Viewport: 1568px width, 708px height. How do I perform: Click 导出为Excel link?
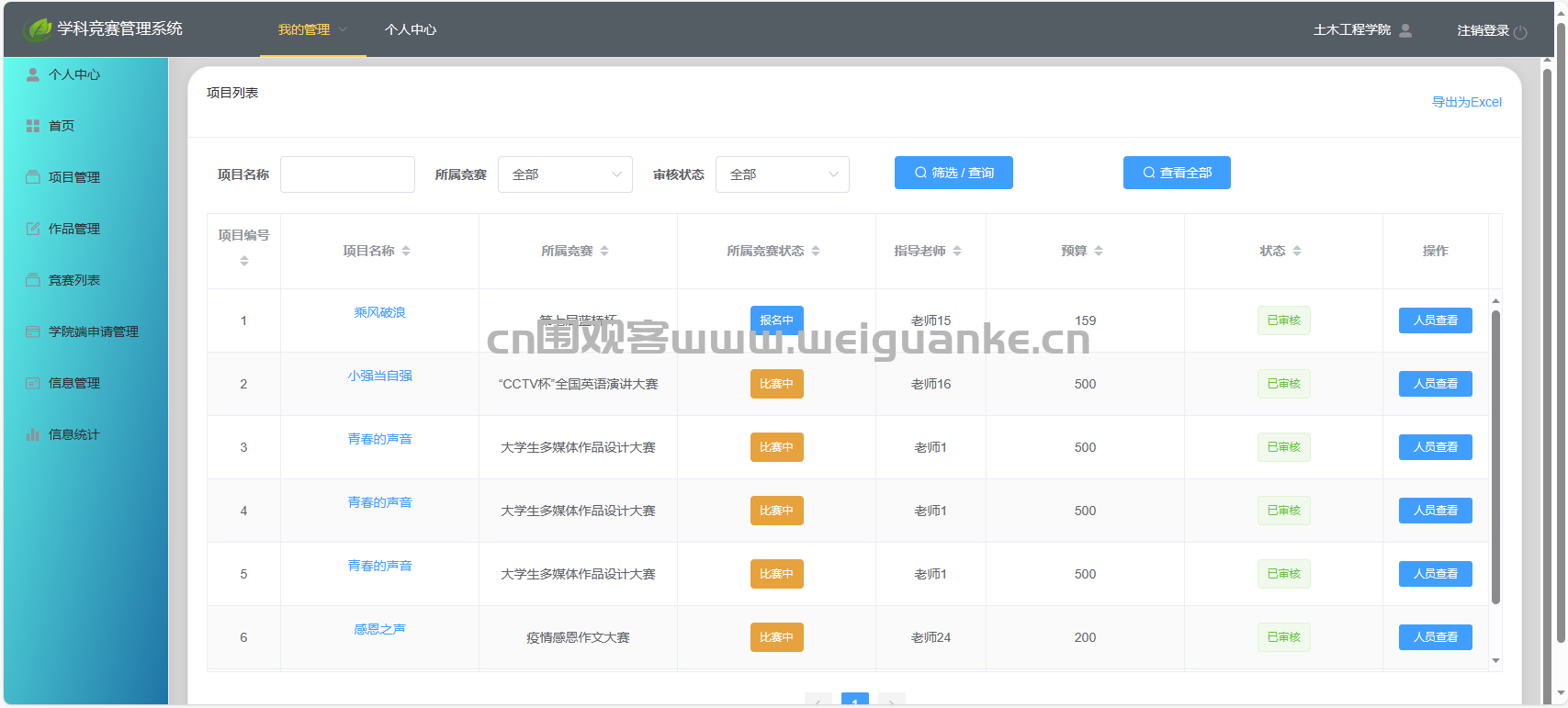(1467, 102)
